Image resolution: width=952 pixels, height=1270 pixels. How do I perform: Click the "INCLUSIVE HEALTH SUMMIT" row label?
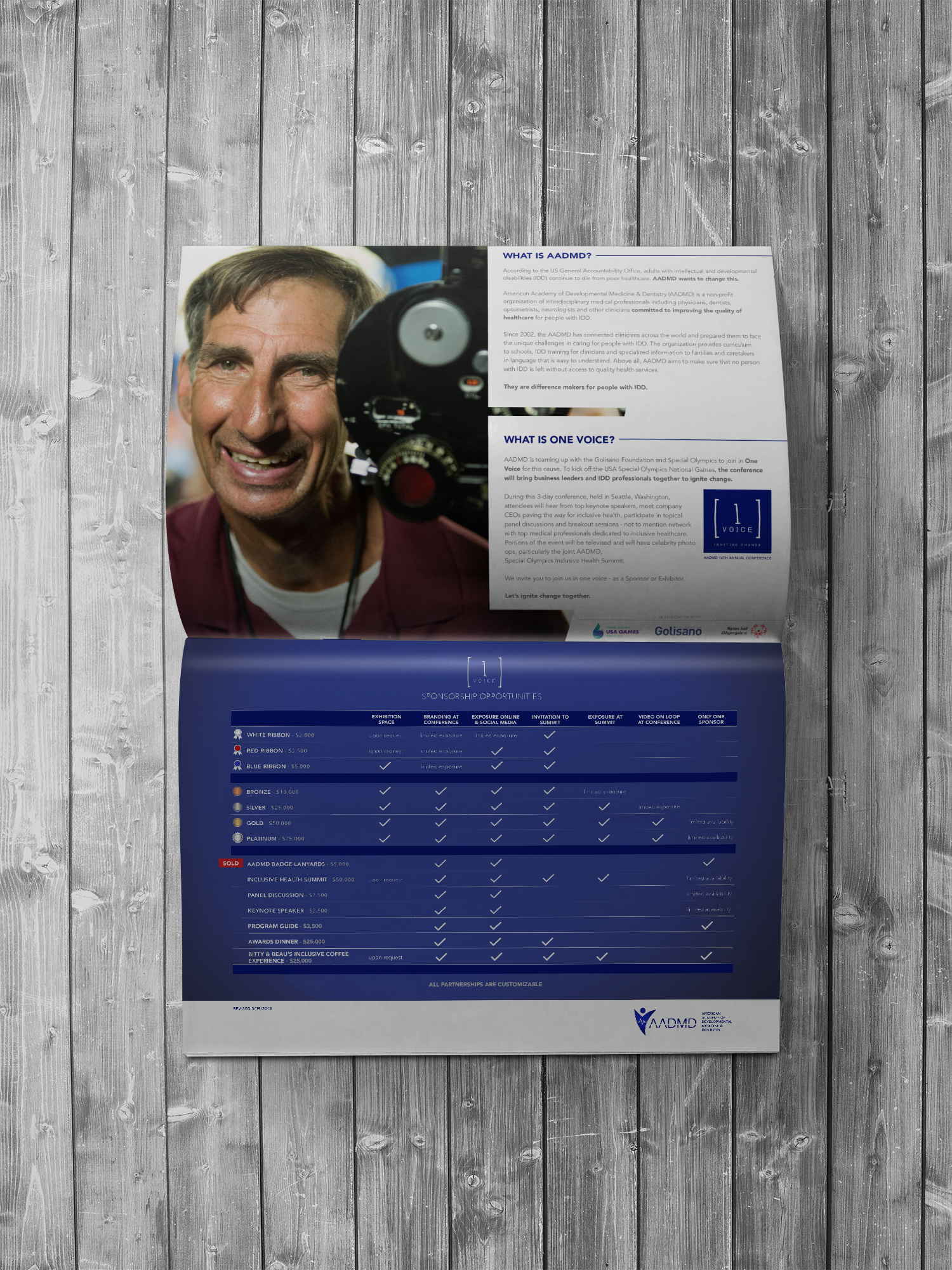[x=301, y=879]
